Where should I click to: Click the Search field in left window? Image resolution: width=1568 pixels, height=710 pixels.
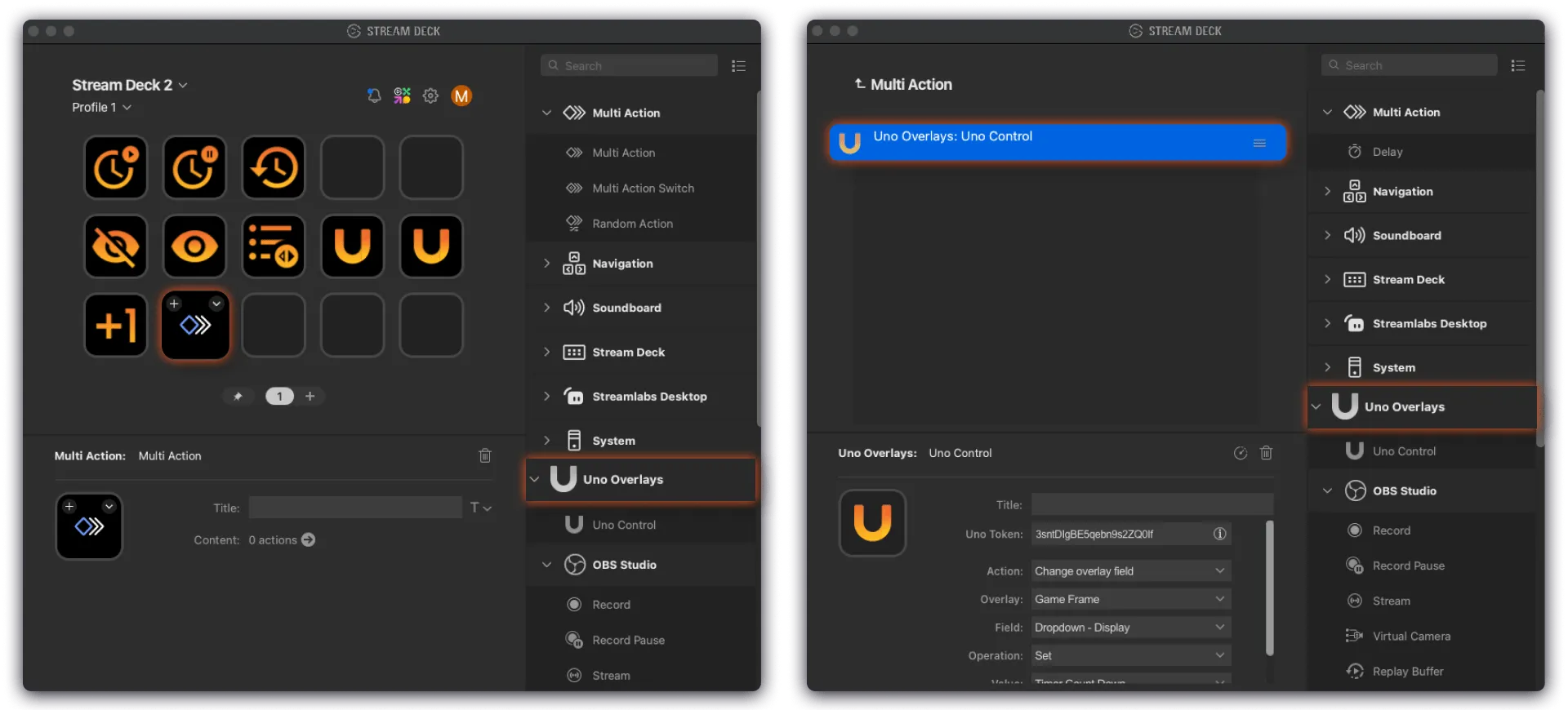629,65
